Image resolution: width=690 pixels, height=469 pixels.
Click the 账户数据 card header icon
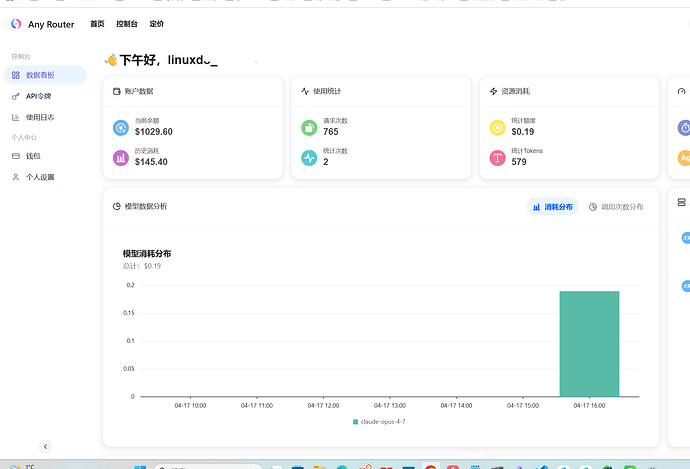coord(117,91)
